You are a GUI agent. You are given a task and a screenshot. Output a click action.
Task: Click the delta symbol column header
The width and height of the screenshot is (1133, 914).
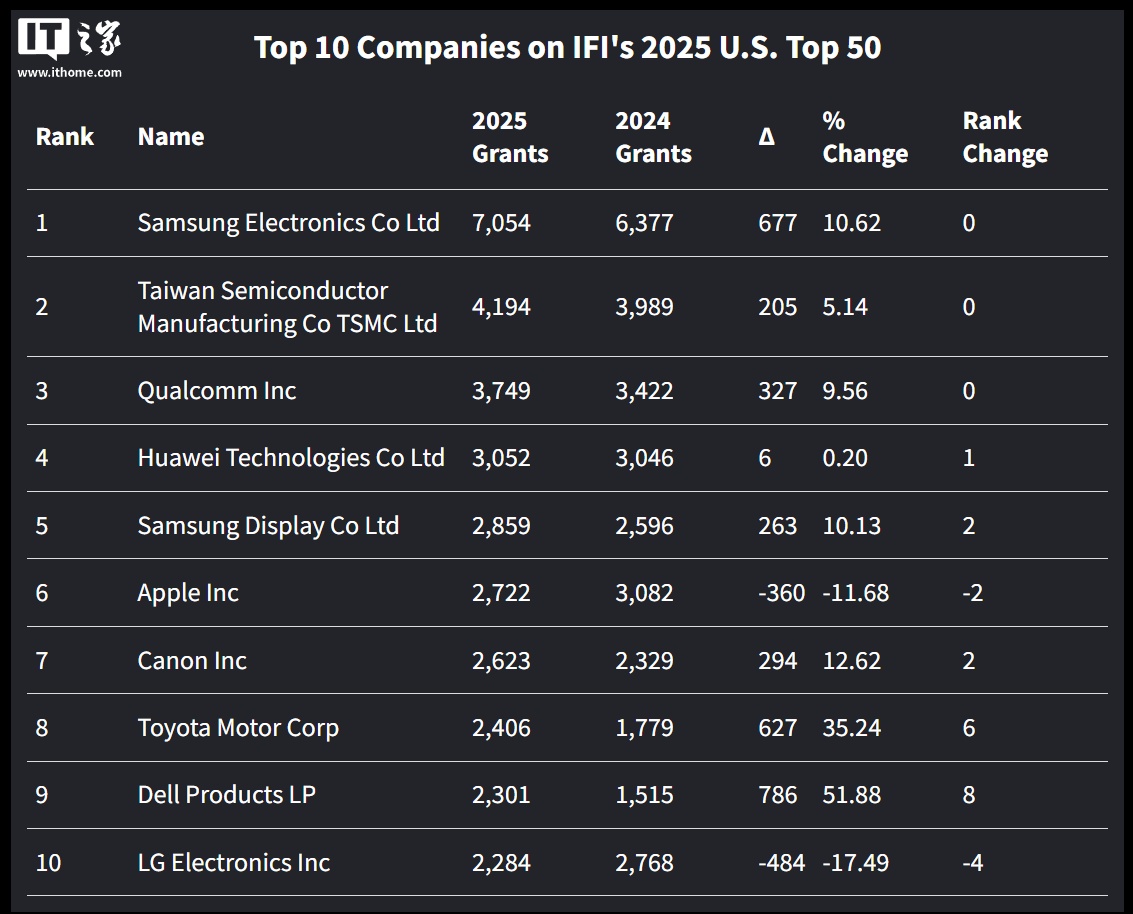(x=766, y=138)
